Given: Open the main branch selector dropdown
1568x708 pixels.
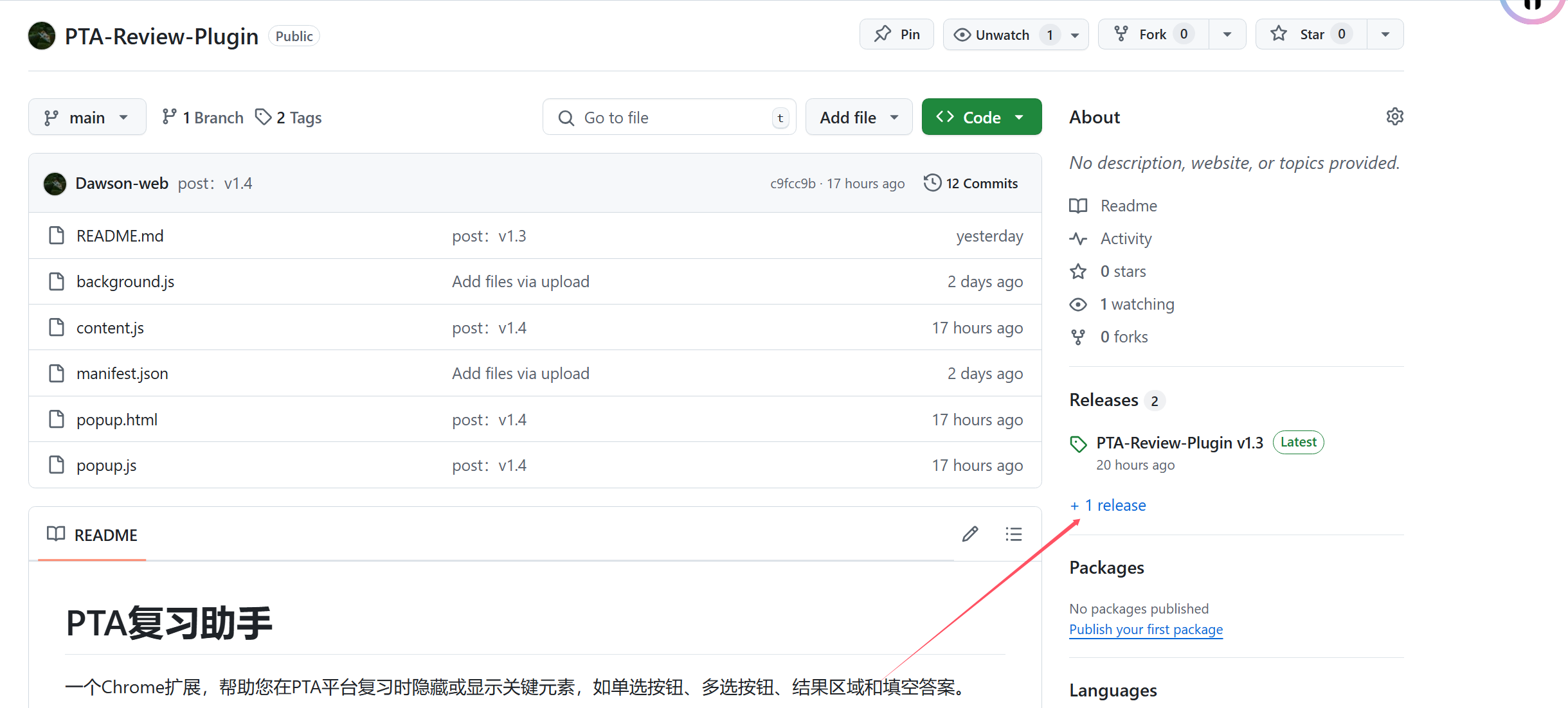Looking at the screenshot, I should pyautogui.click(x=87, y=116).
